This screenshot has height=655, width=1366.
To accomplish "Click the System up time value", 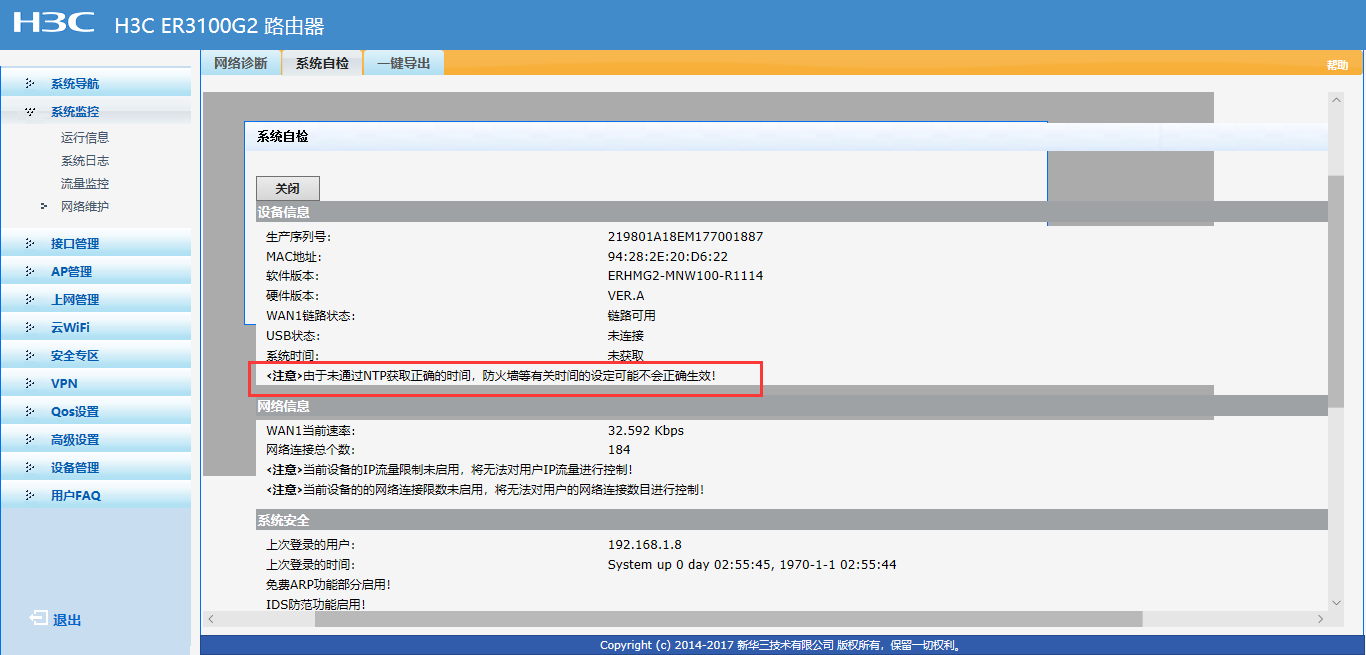I will tap(752, 565).
